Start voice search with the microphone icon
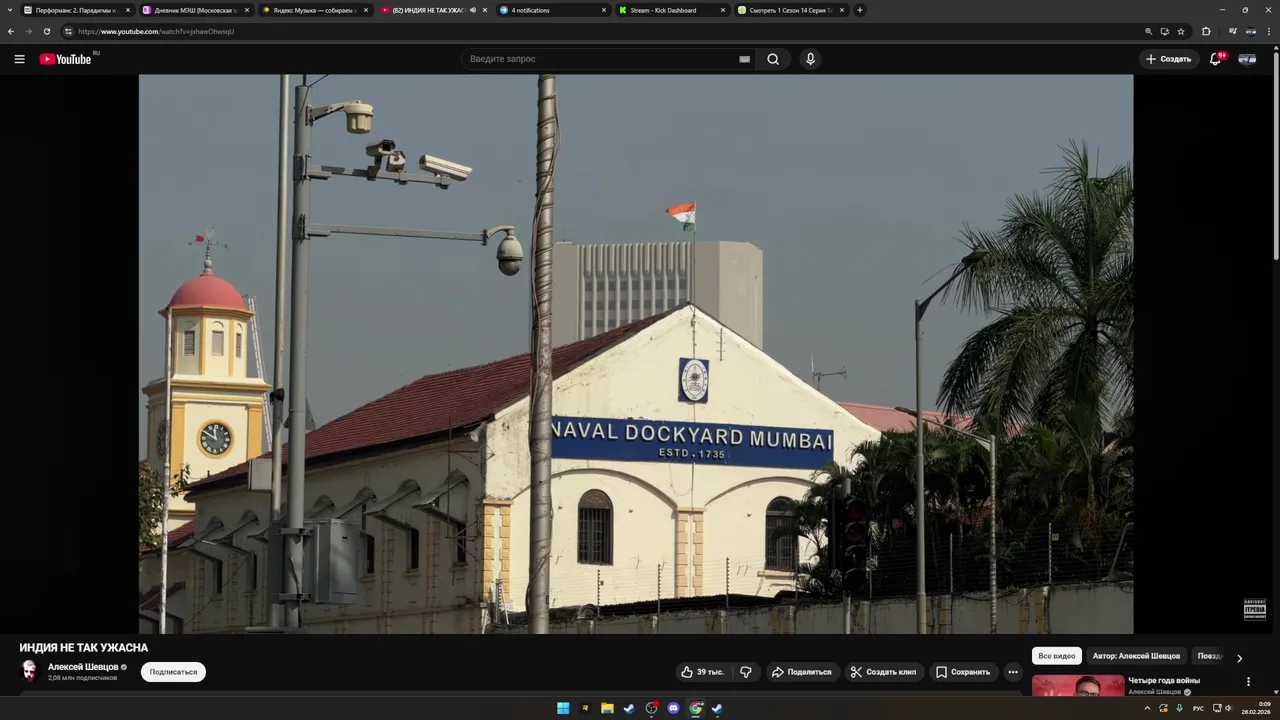Screen dimensions: 1280x720 coord(810,59)
